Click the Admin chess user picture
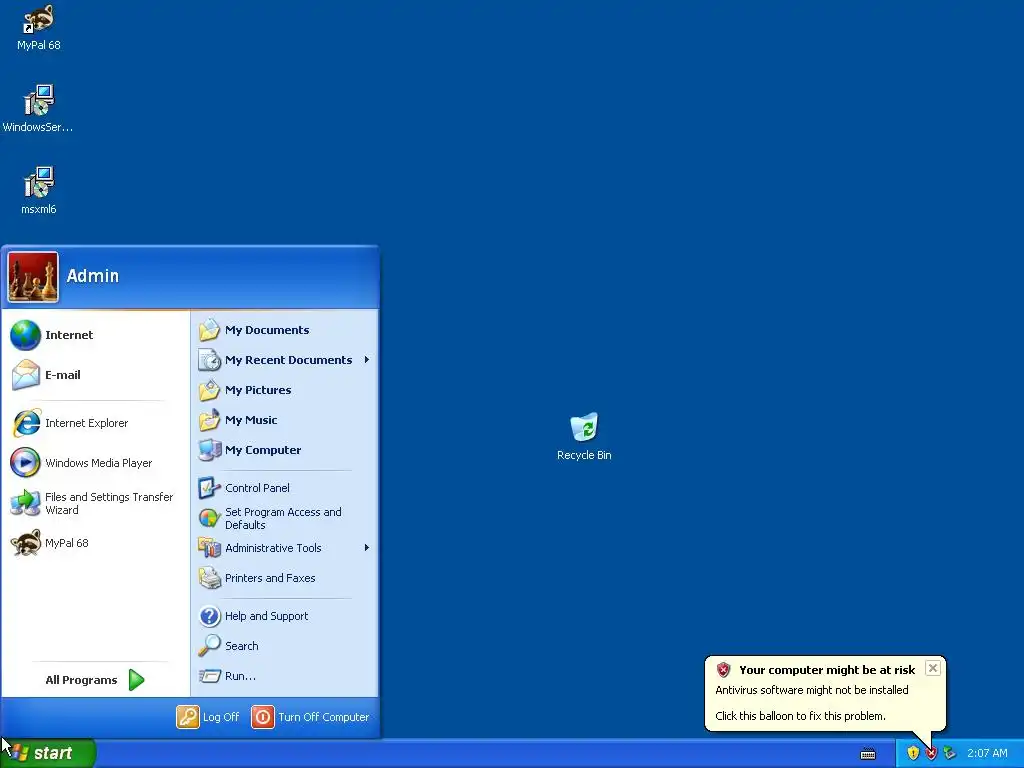The height and width of the screenshot is (768, 1024). [x=33, y=277]
